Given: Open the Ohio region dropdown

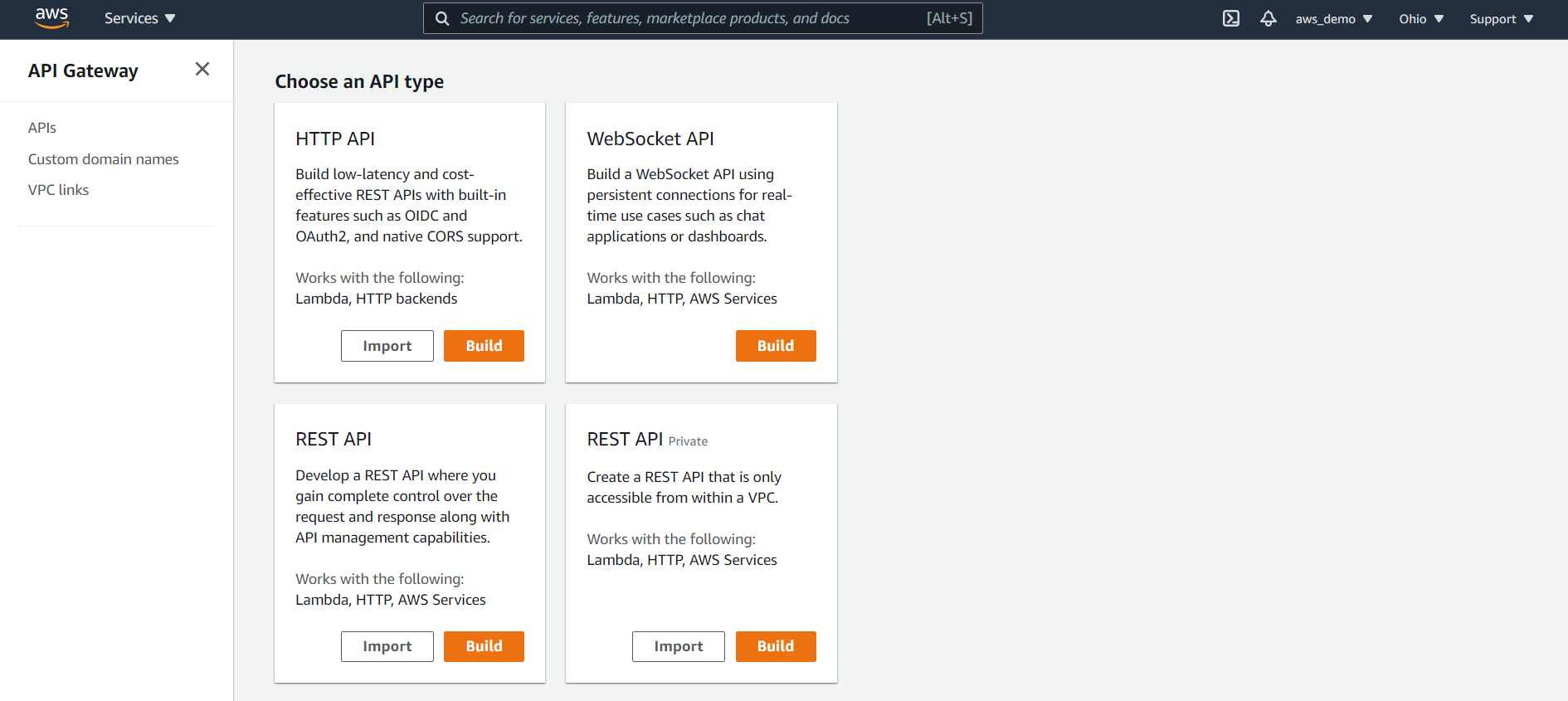Looking at the screenshot, I should (x=1421, y=19).
